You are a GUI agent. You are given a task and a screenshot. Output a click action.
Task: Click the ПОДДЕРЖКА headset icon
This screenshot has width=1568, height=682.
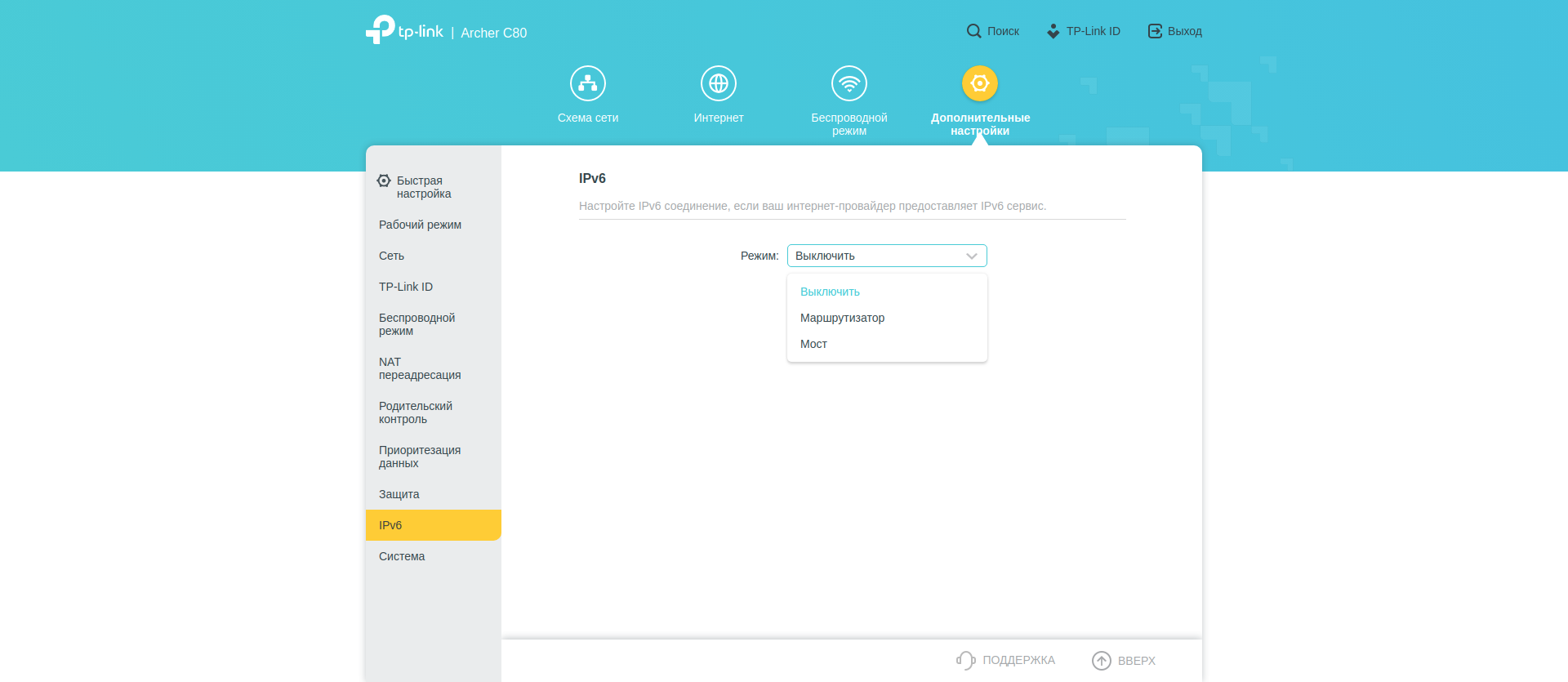966,660
